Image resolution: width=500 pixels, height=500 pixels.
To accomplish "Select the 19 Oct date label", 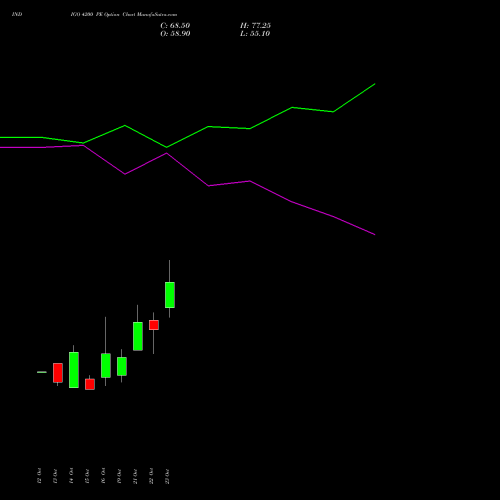I will pos(119,476).
